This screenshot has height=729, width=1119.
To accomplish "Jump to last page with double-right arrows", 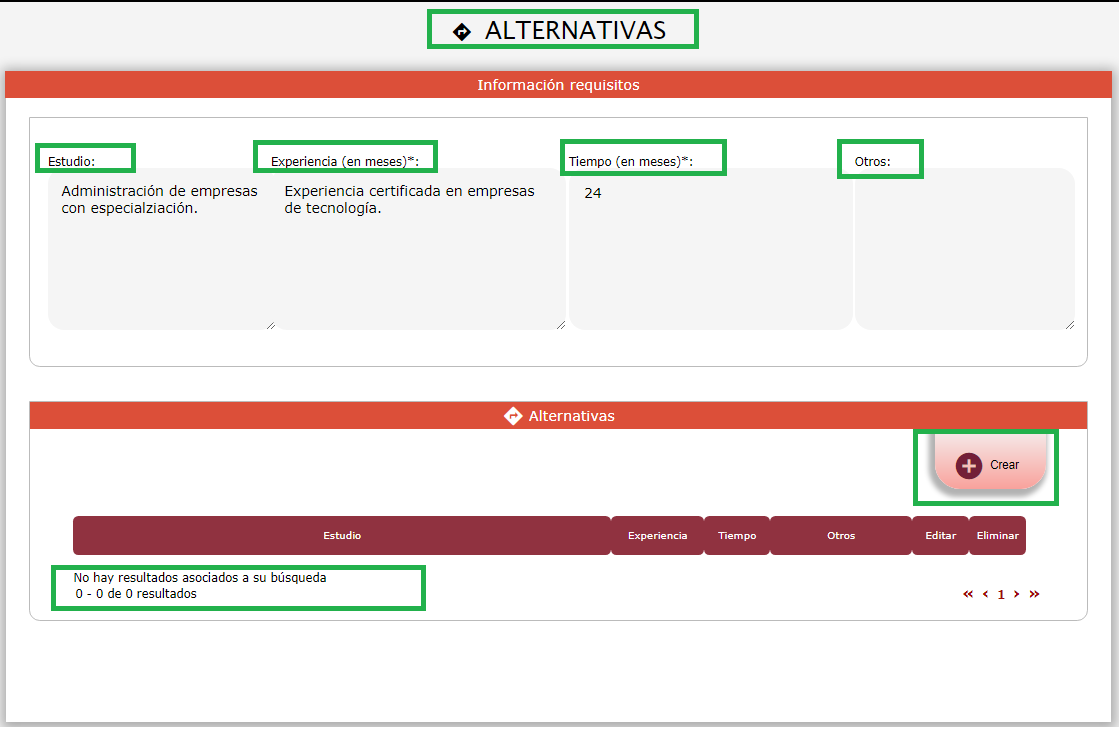I will point(1034,594).
